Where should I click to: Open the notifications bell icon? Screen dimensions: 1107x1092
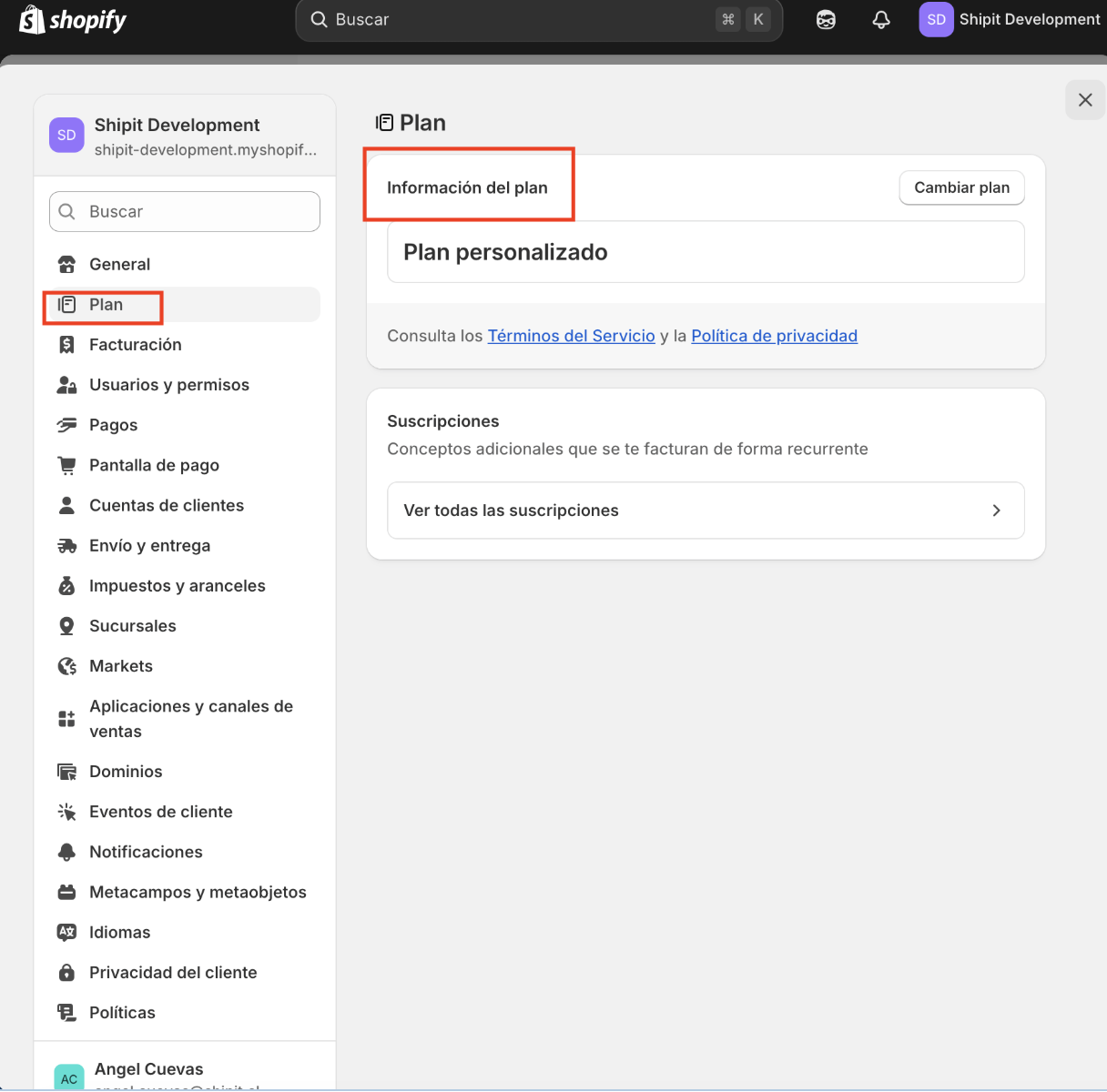click(x=880, y=20)
